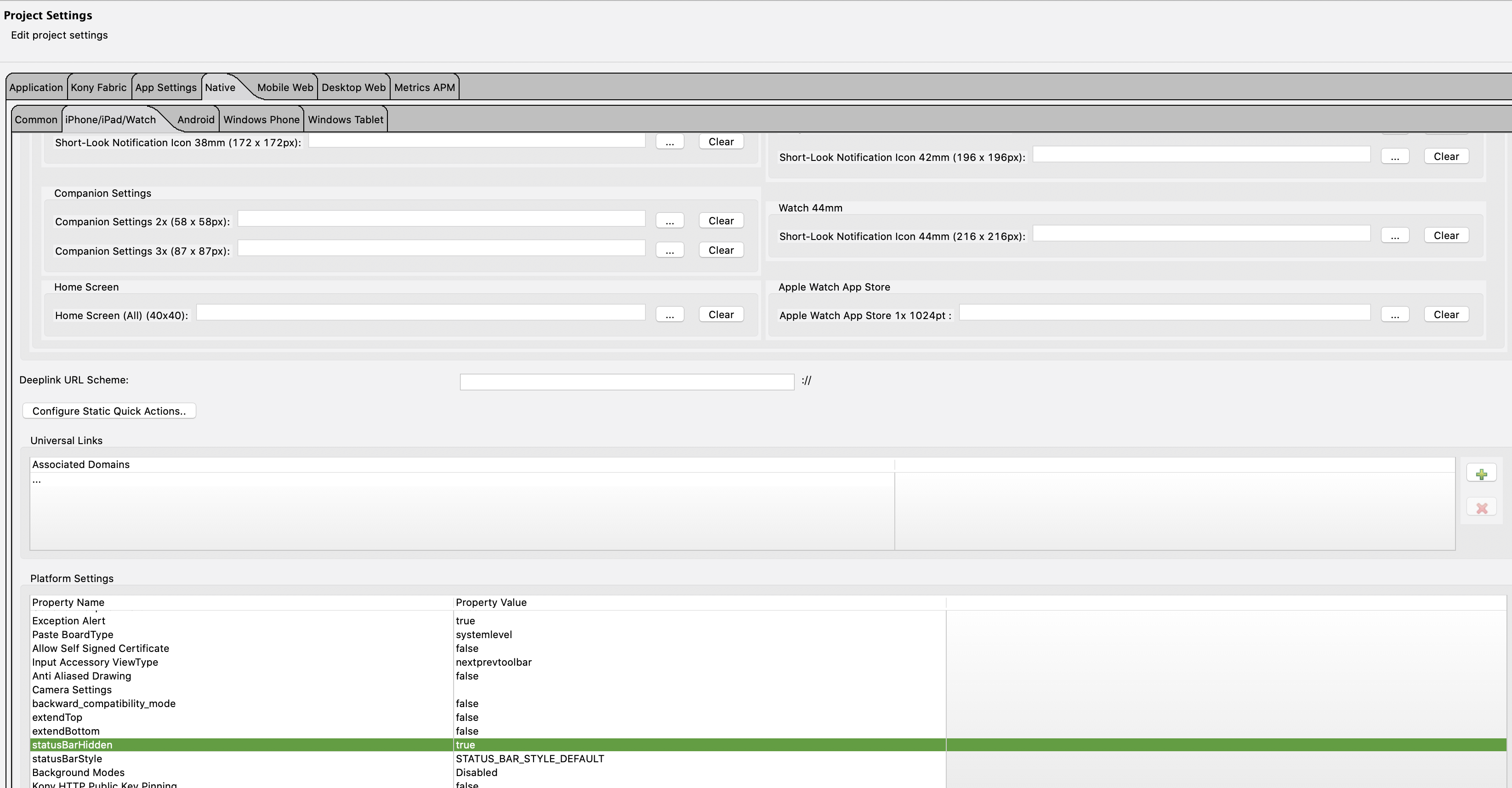
Task: Clear the Apple Watch App Store field
Action: pos(1446,315)
